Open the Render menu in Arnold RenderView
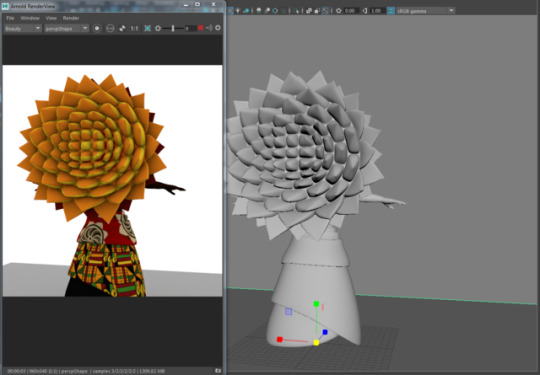The image size is (540, 375). pos(71,18)
